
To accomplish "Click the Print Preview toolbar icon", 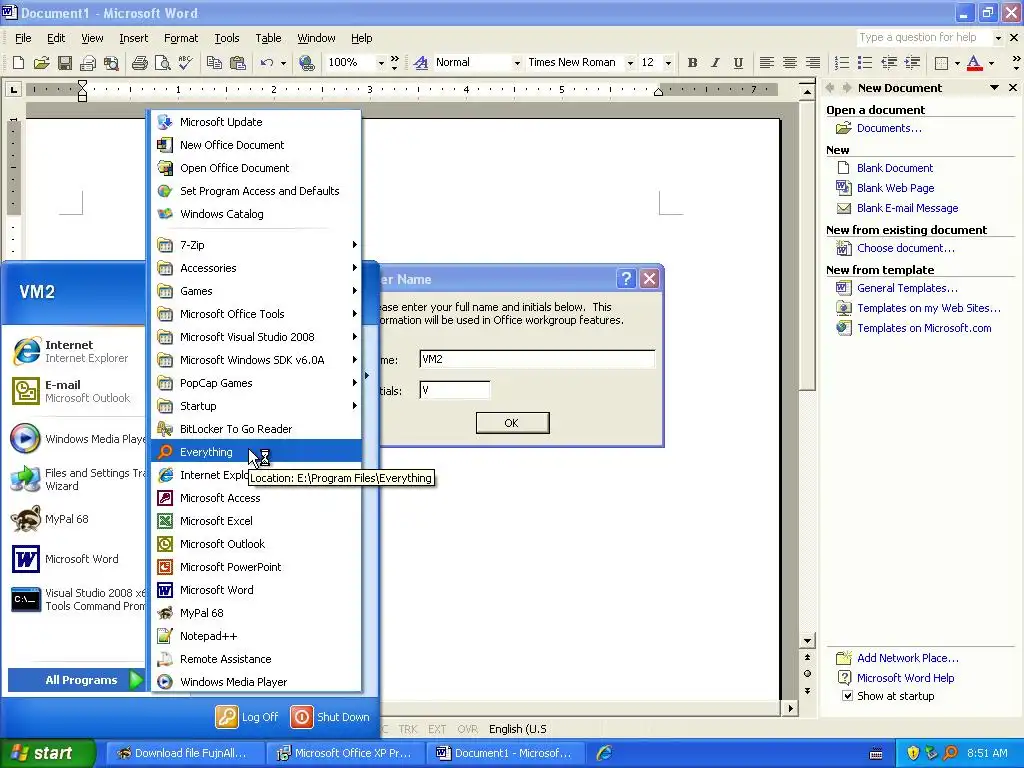I will tap(163, 63).
